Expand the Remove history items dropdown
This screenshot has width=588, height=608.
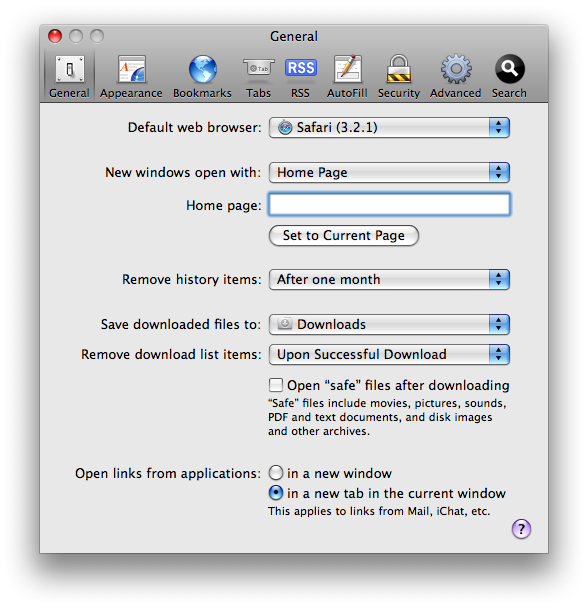pyautogui.click(x=389, y=280)
